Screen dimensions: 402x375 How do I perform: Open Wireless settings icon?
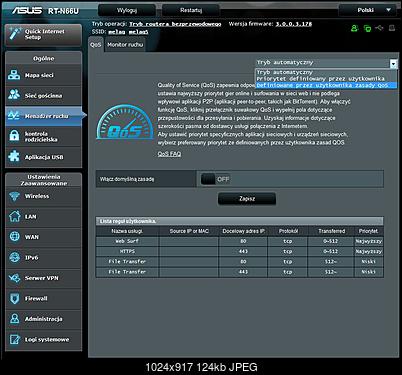[14, 196]
